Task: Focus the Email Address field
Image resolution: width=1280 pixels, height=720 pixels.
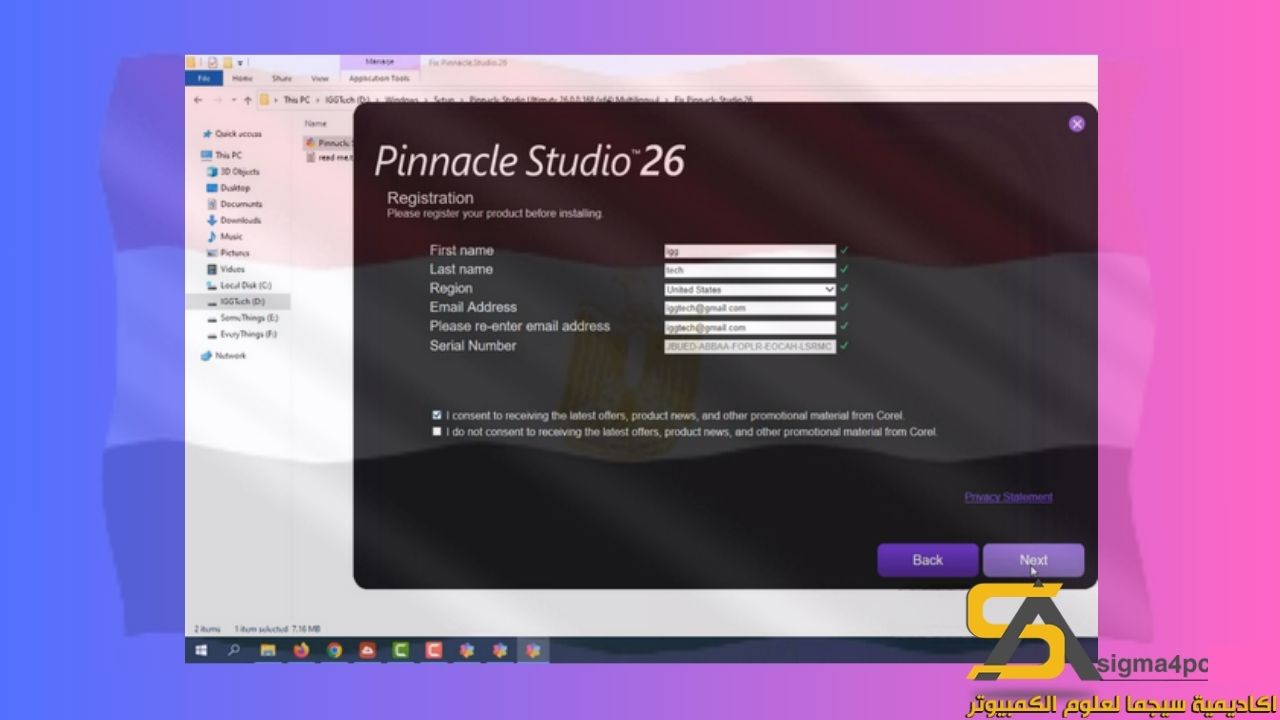Action: (x=749, y=308)
